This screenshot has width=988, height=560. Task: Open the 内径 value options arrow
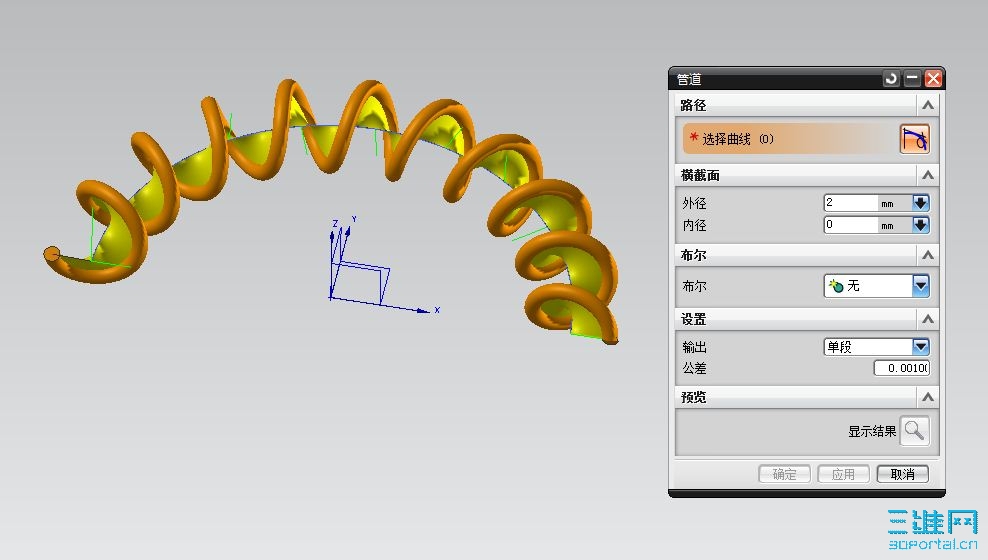point(921,225)
